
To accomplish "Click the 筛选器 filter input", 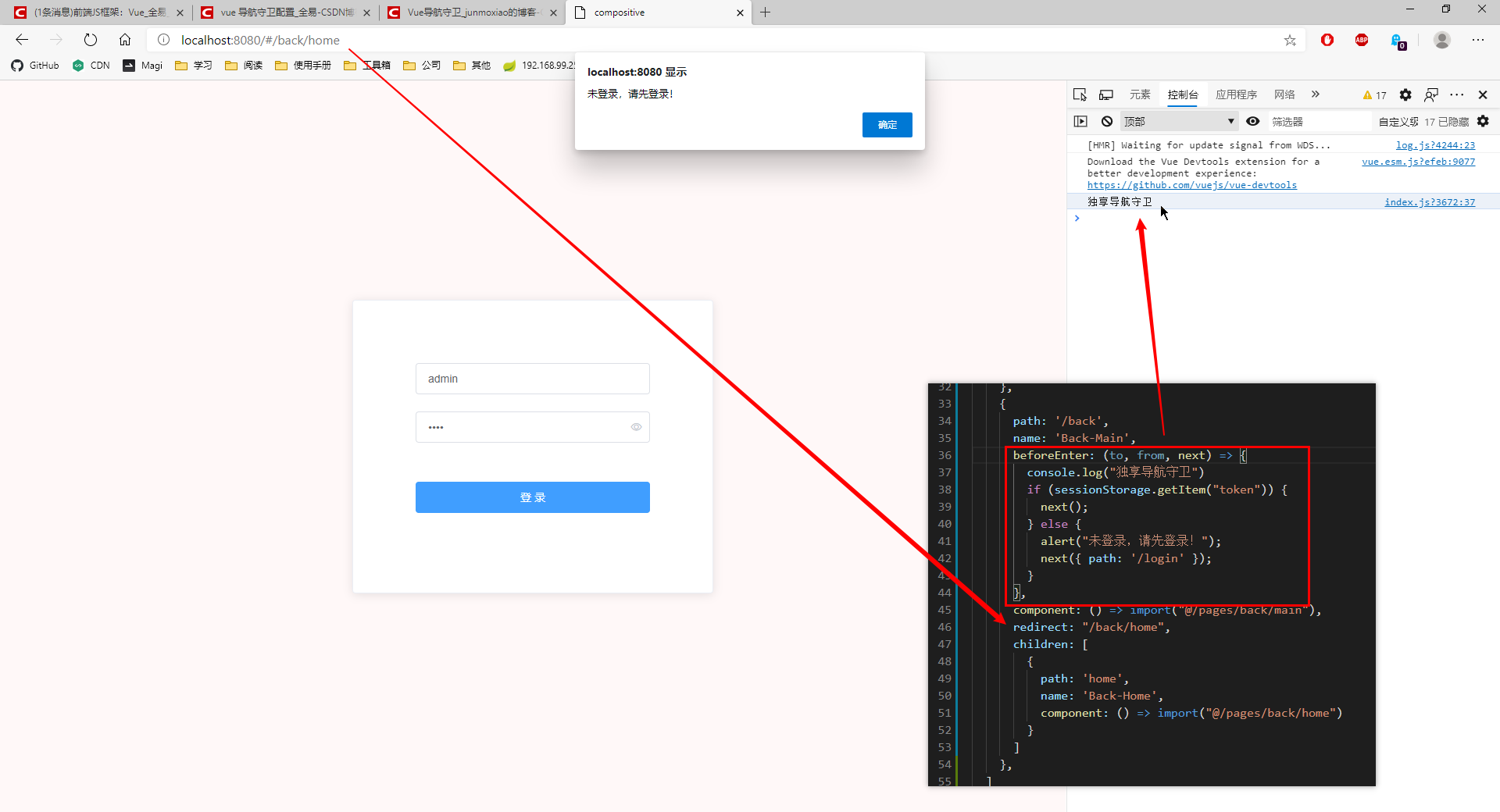I will [x=1319, y=122].
